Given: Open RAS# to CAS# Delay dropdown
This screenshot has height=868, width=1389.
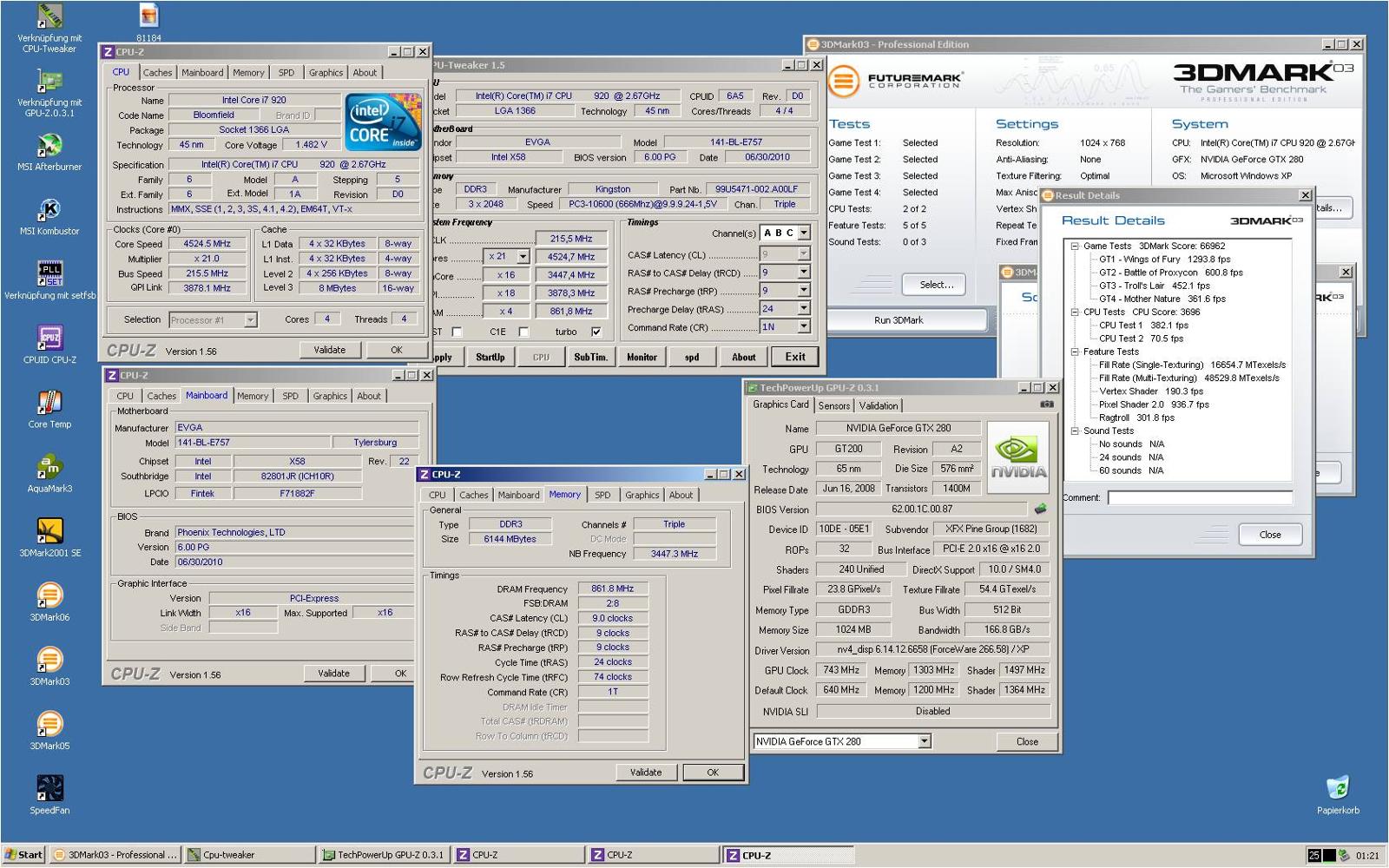Looking at the screenshot, I should [x=804, y=272].
